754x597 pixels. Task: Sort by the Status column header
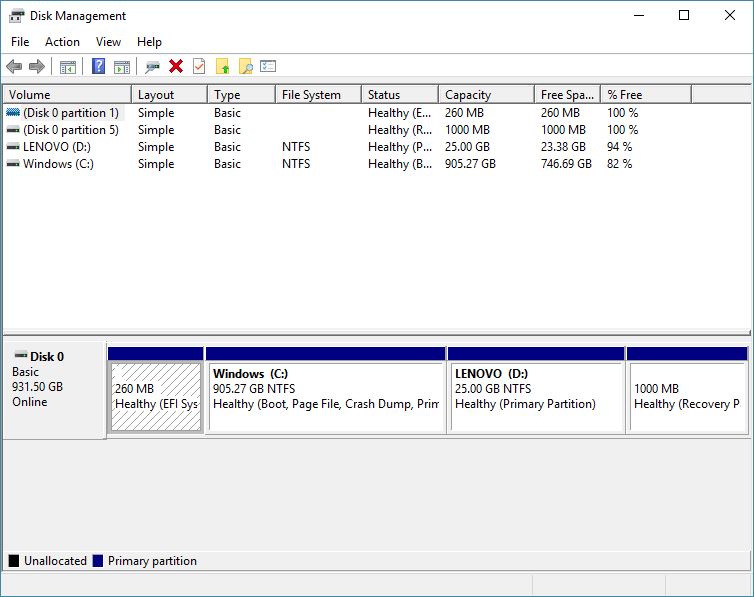(x=400, y=95)
